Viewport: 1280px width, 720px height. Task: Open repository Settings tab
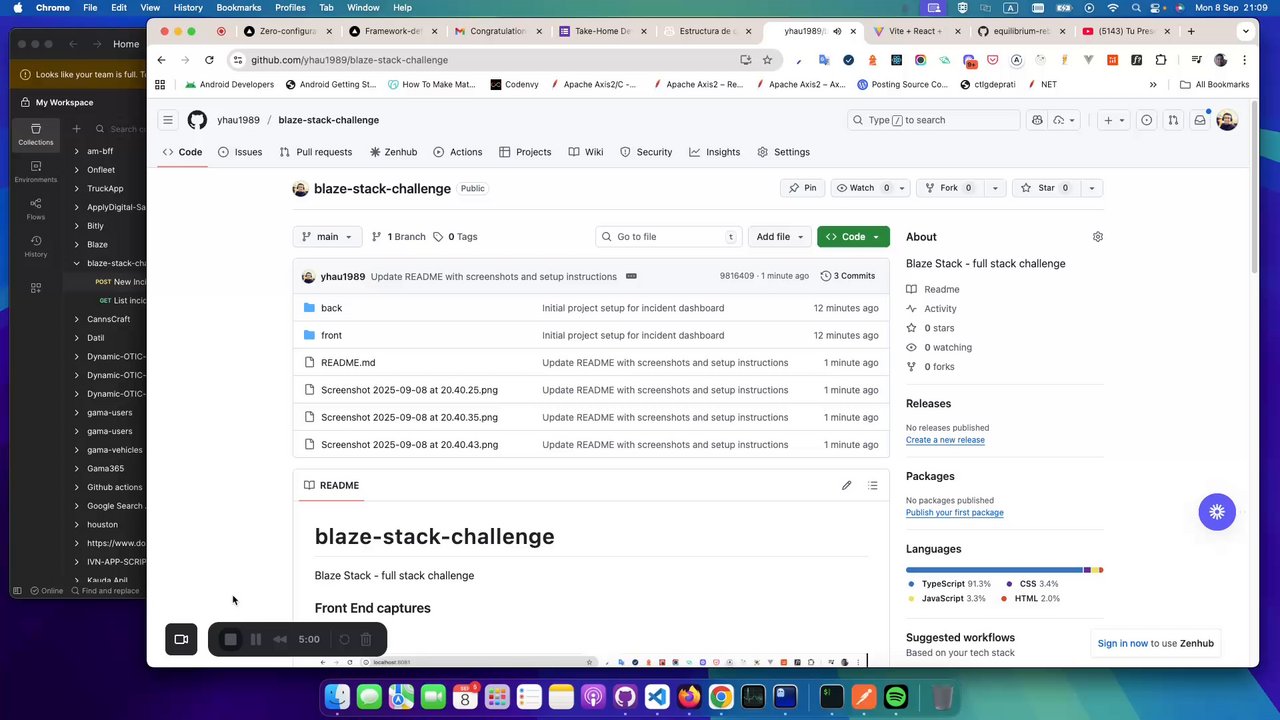click(x=784, y=152)
